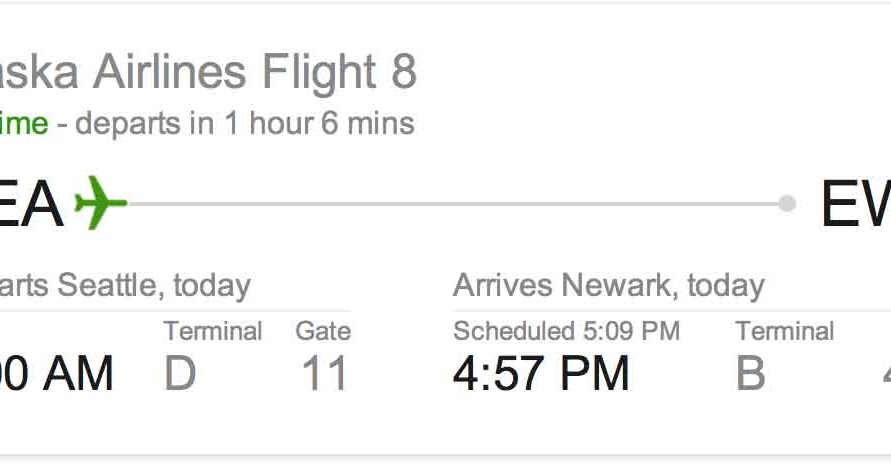Click the departure Terminal label
The image size is (891, 468).
tap(213, 331)
